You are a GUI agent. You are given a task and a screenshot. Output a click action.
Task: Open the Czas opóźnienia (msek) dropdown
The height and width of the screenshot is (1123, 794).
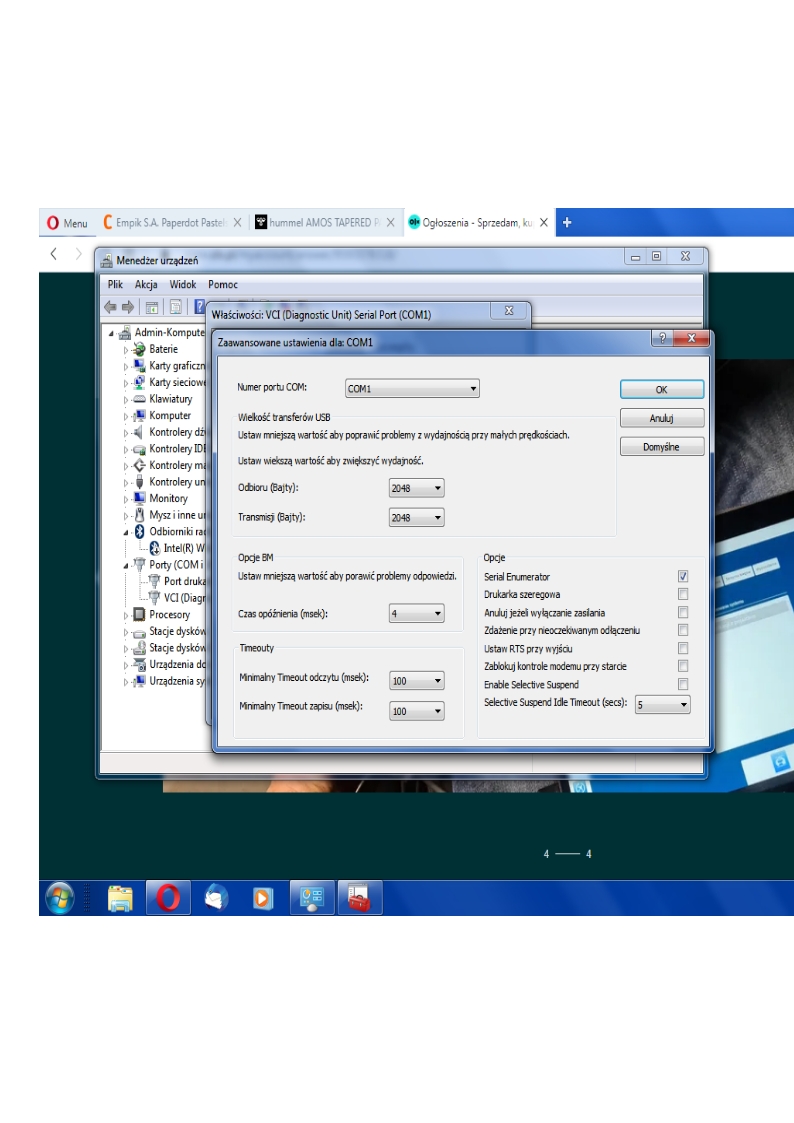coord(416,614)
